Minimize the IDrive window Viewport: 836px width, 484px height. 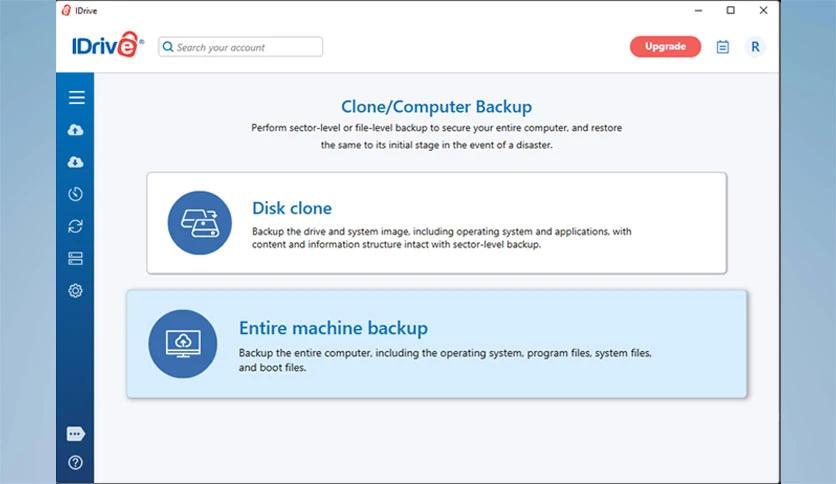698,10
